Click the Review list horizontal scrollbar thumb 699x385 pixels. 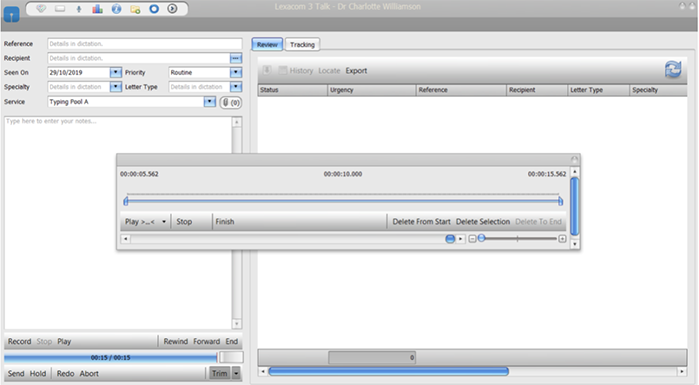388,371
